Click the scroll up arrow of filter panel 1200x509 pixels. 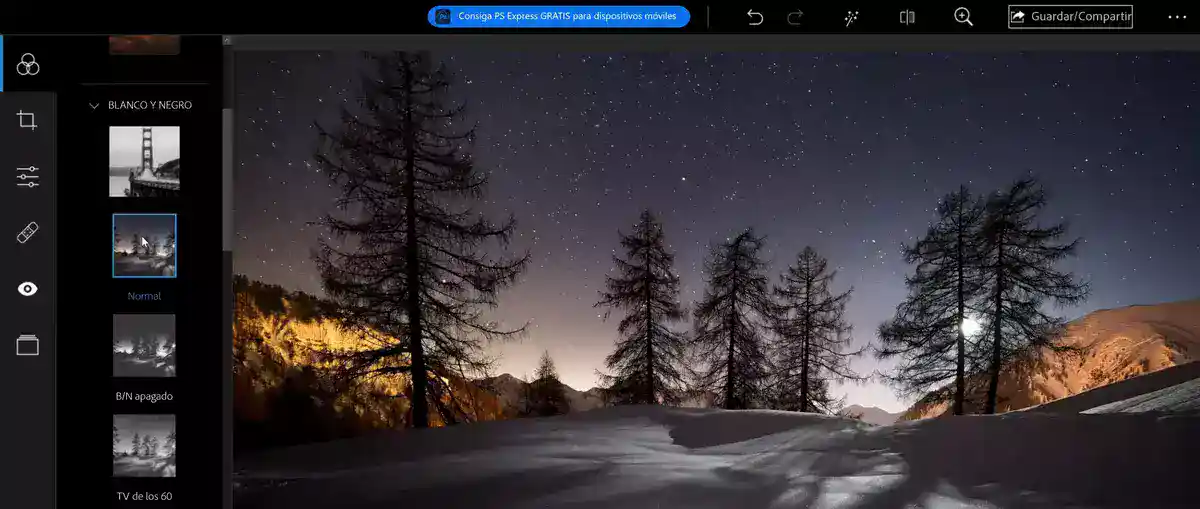[227, 41]
